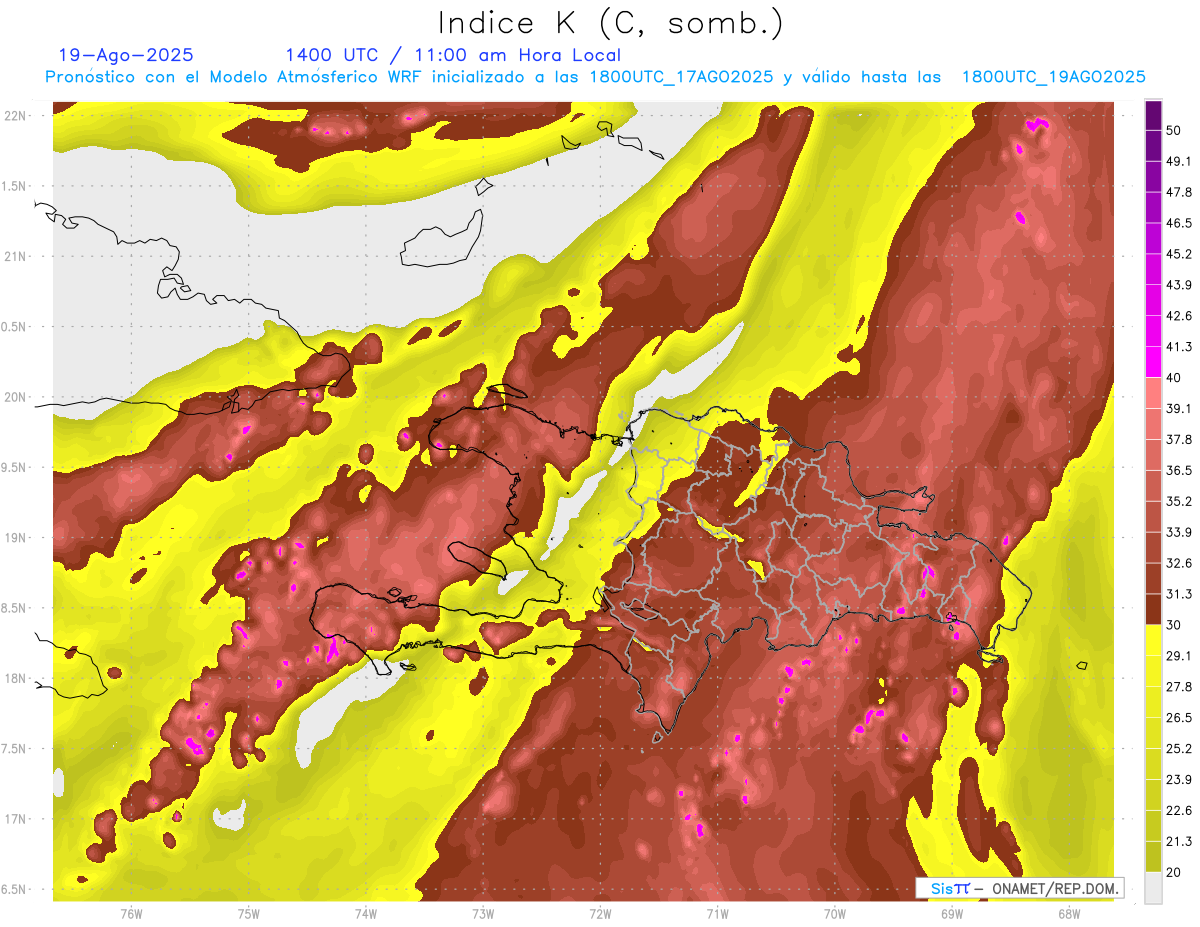Viewport: 1200px width, 927px height.
Task: Click the longitude label '76W'
Action: (x=131, y=913)
